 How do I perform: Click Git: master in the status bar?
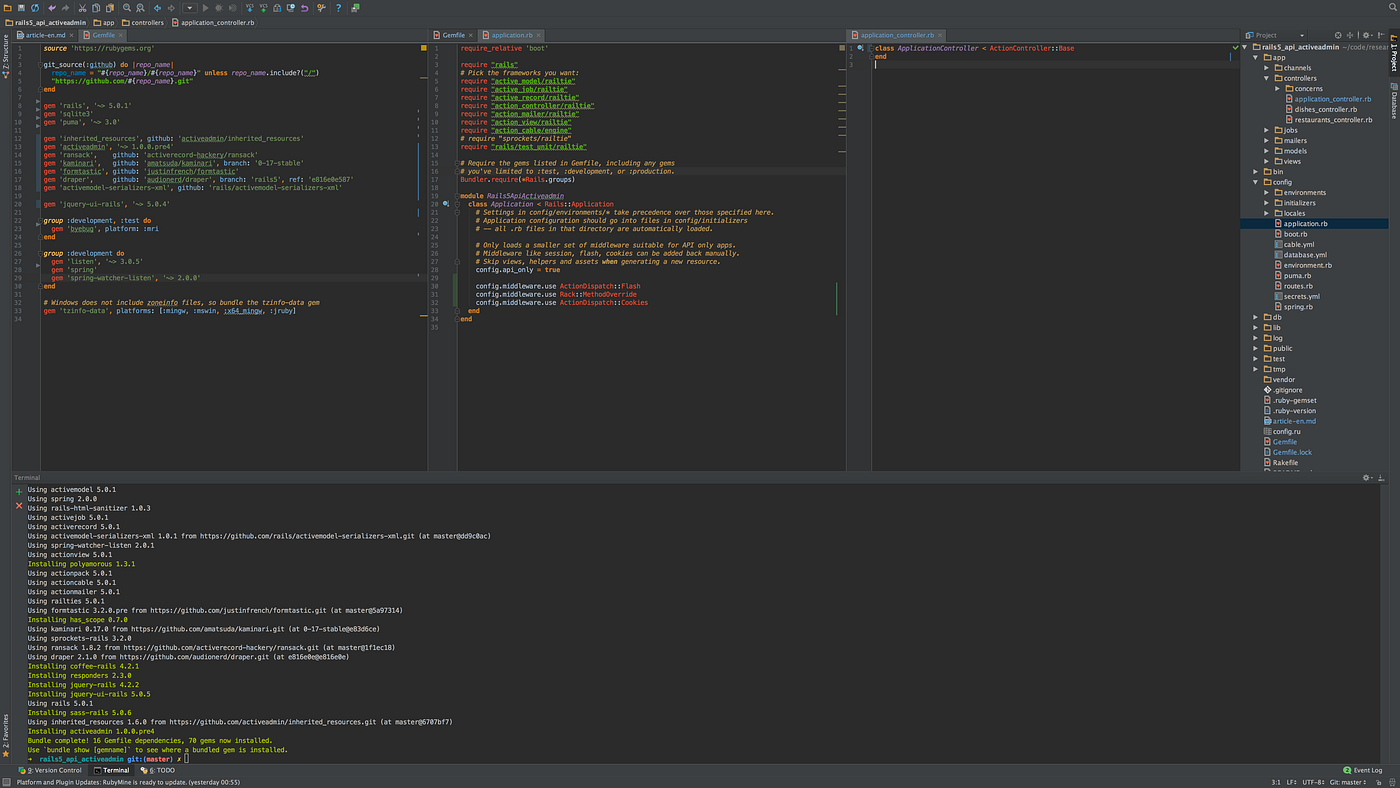click(1348, 782)
